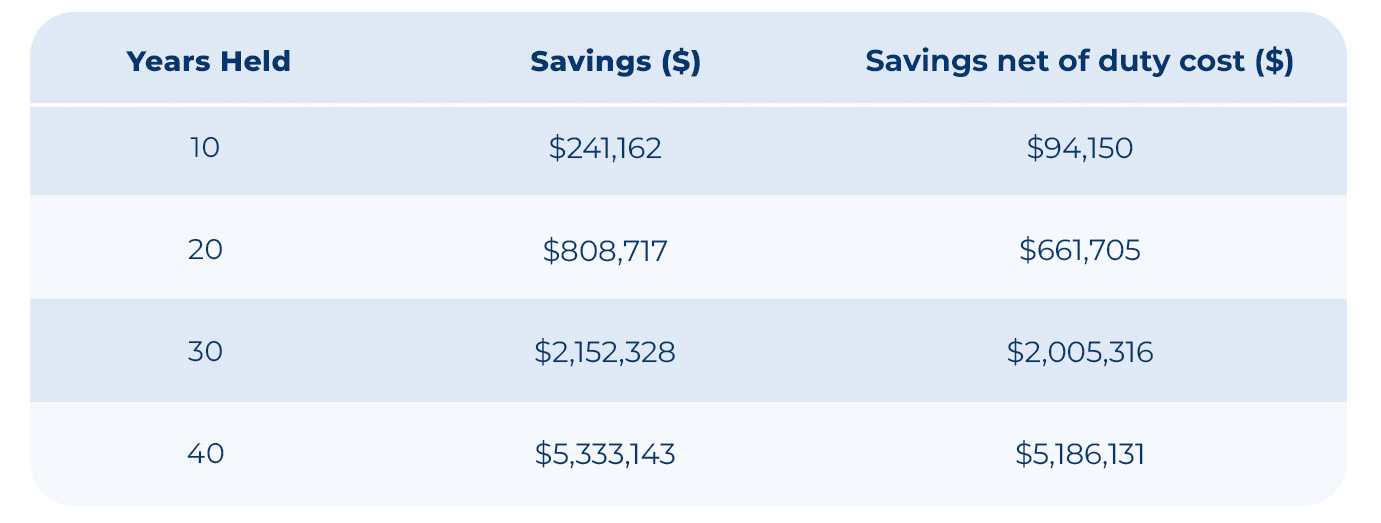This screenshot has height=523, width=1381.
Task: Click the $94,150 net savings cell
Action: pyautogui.click(x=1079, y=149)
